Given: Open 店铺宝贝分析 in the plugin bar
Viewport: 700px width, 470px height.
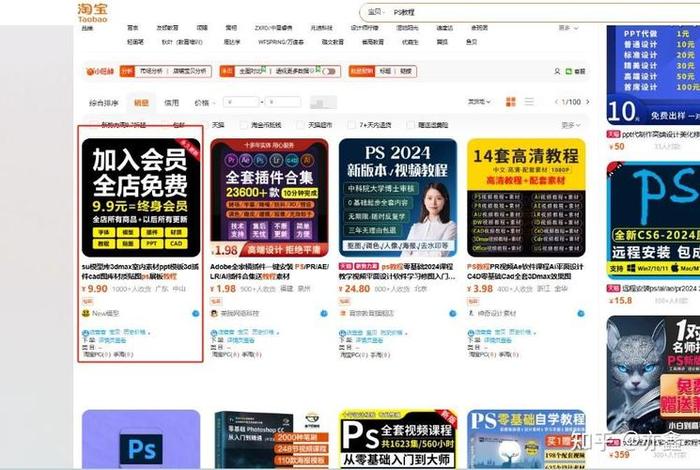Looking at the screenshot, I should tap(190, 71).
